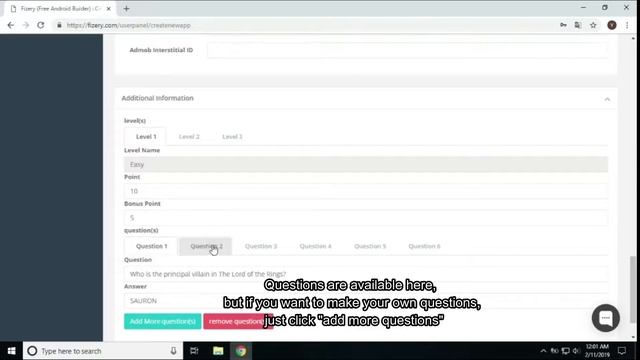Click the Windows taskbar search box
Screen dimensions: 640x360
click(x=103, y=351)
